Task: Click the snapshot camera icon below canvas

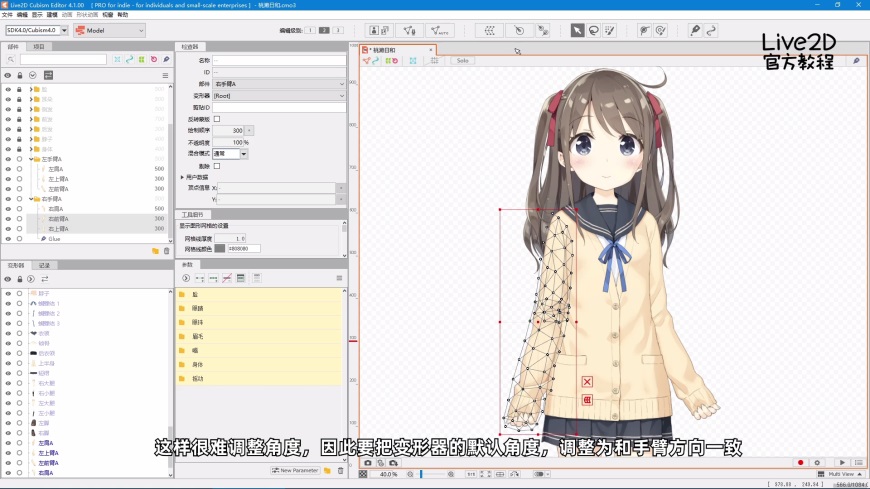Action: (x=367, y=463)
